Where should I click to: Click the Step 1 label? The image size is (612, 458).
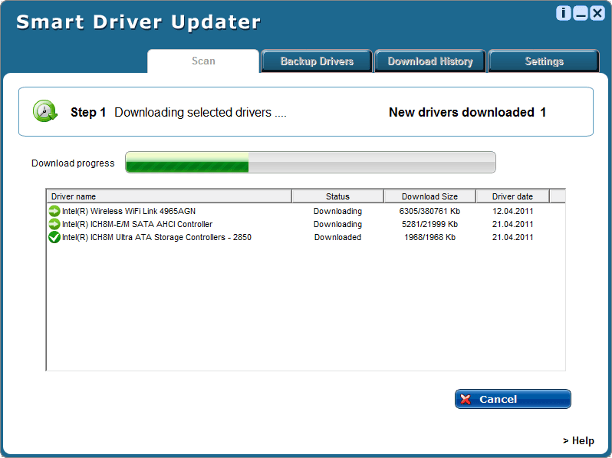(88, 112)
